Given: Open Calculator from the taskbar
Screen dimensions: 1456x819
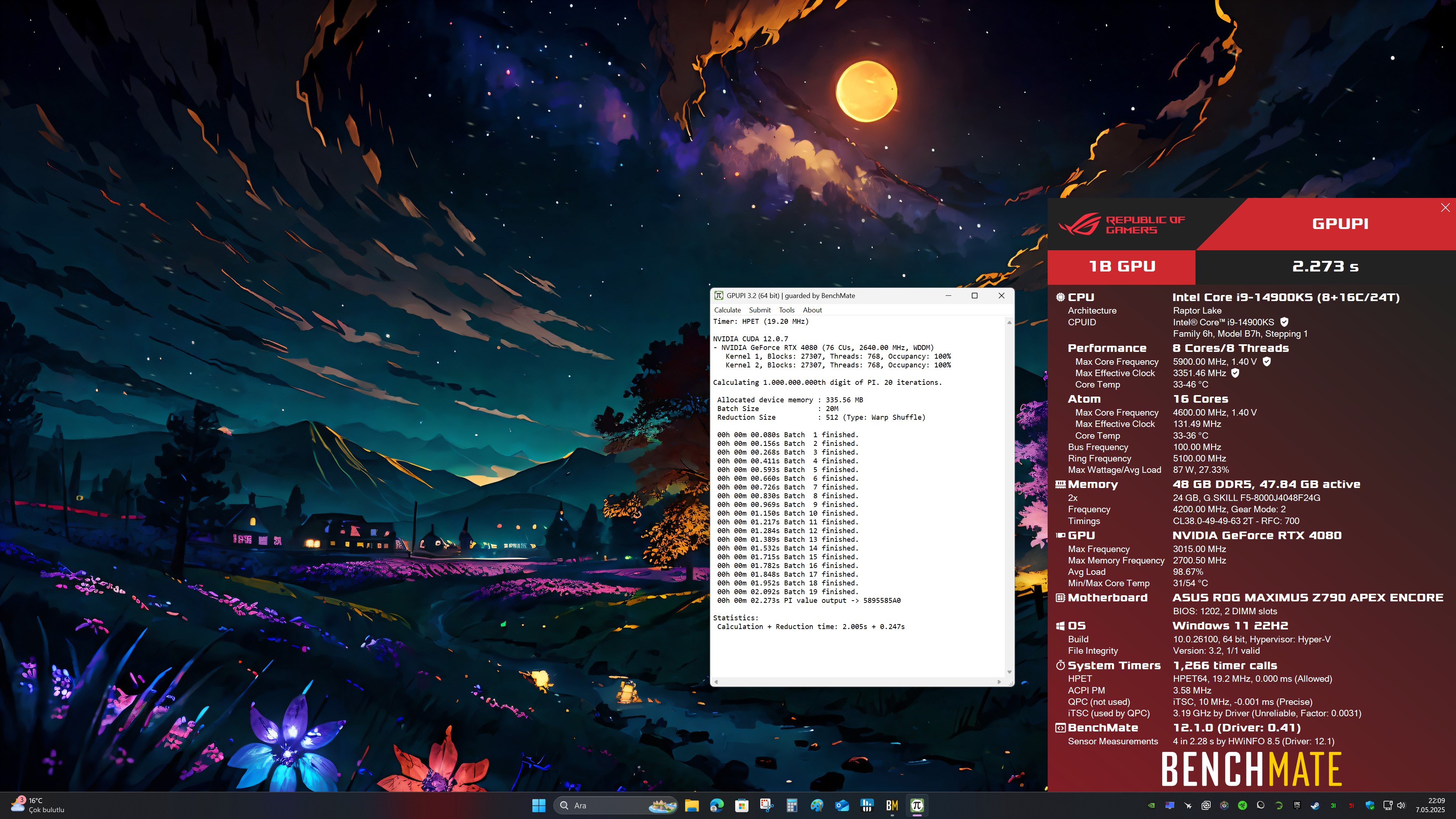Looking at the screenshot, I should (791, 805).
